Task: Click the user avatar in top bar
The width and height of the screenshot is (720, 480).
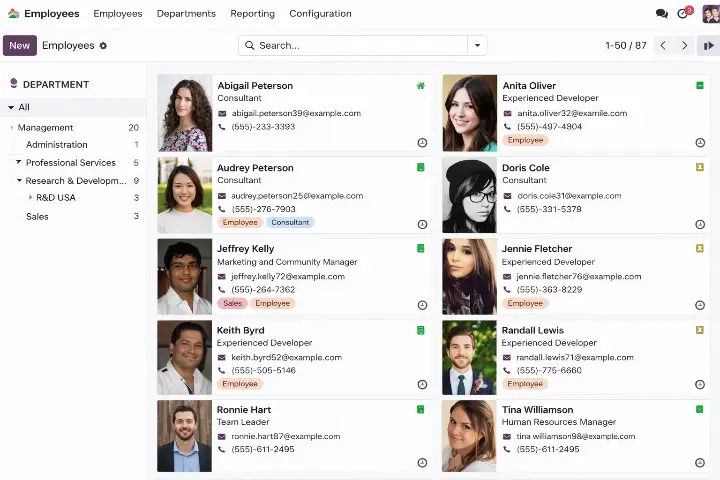Action: coord(710,14)
